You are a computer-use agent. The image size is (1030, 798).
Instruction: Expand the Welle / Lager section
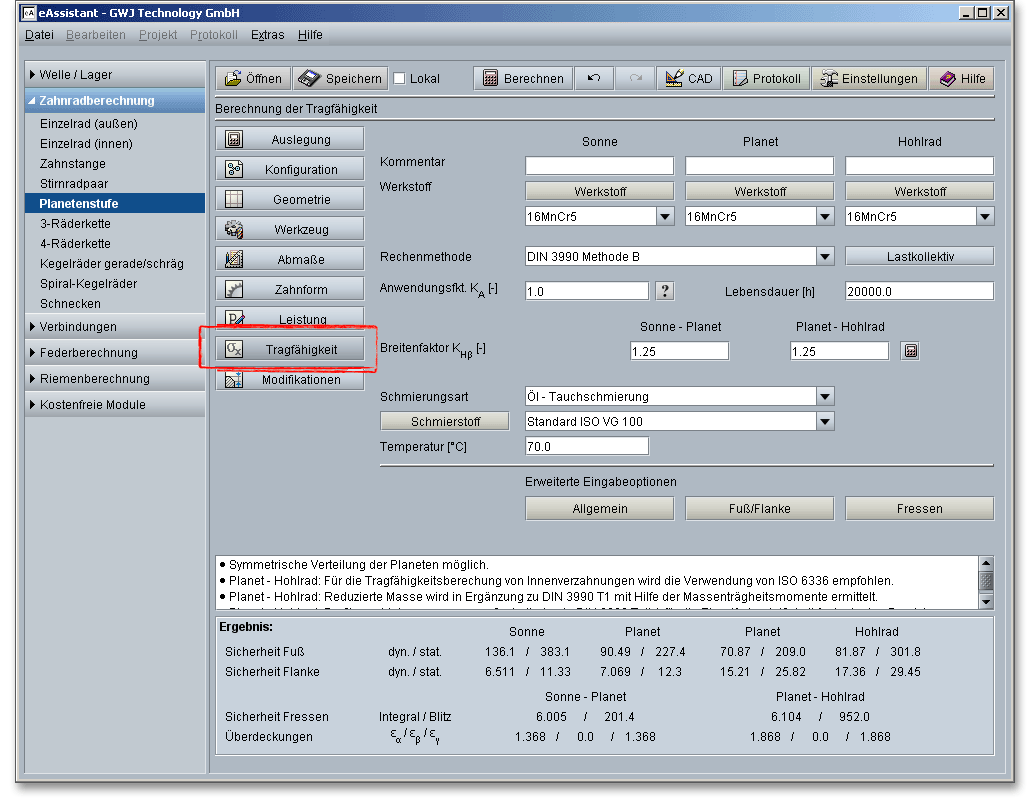76,75
